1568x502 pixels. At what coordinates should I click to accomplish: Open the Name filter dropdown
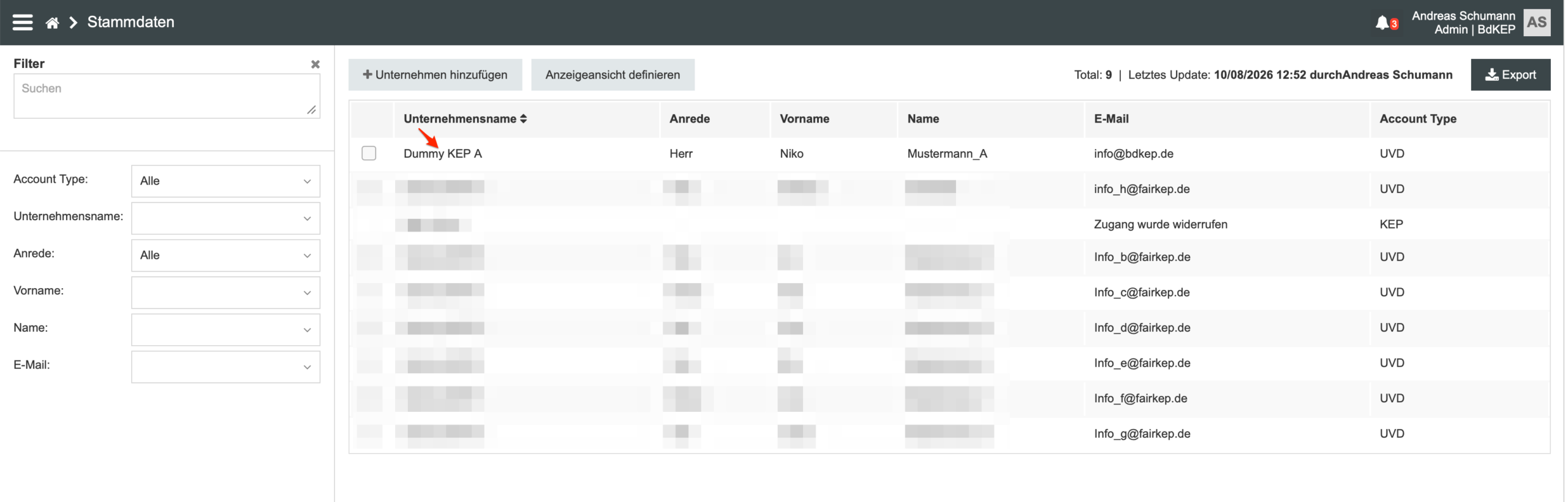(x=225, y=330)
